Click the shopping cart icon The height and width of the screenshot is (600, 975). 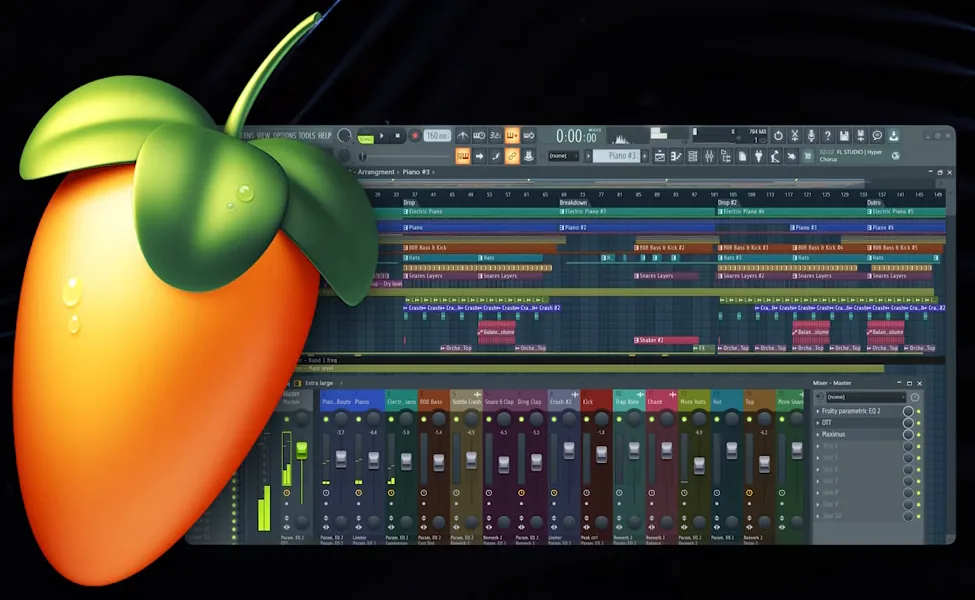(x=808, y=157)
